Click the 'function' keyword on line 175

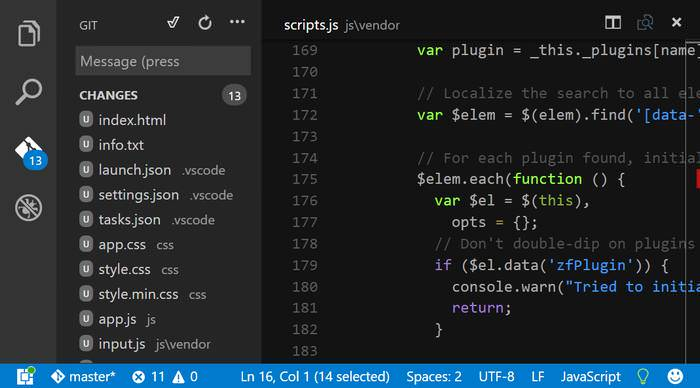click(x=547, y=179)
